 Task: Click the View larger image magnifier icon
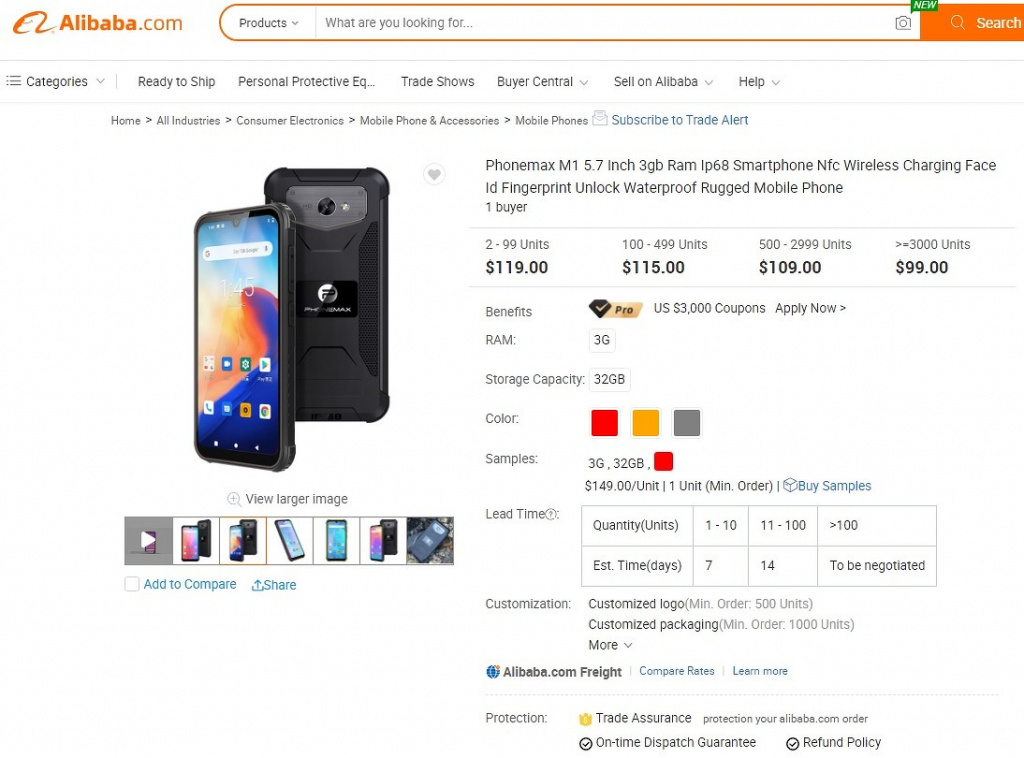[234, 499]
